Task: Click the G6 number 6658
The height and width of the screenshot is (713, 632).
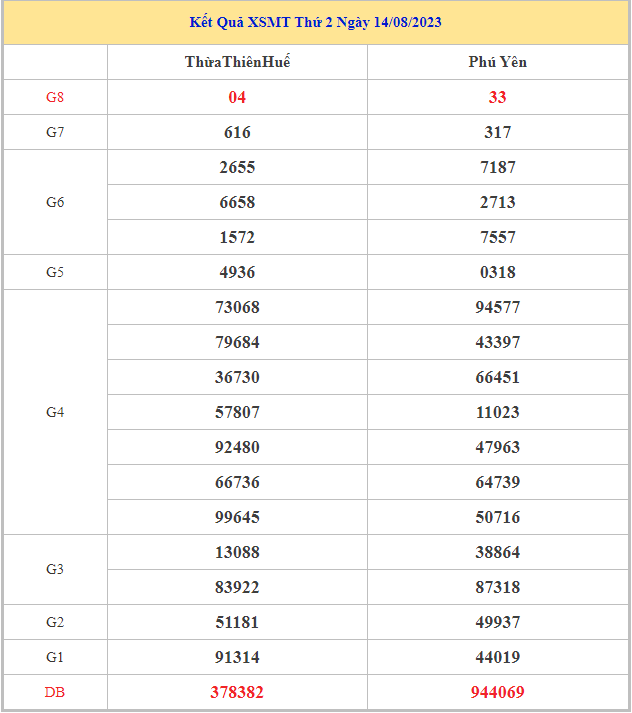Action: [237, 202]
